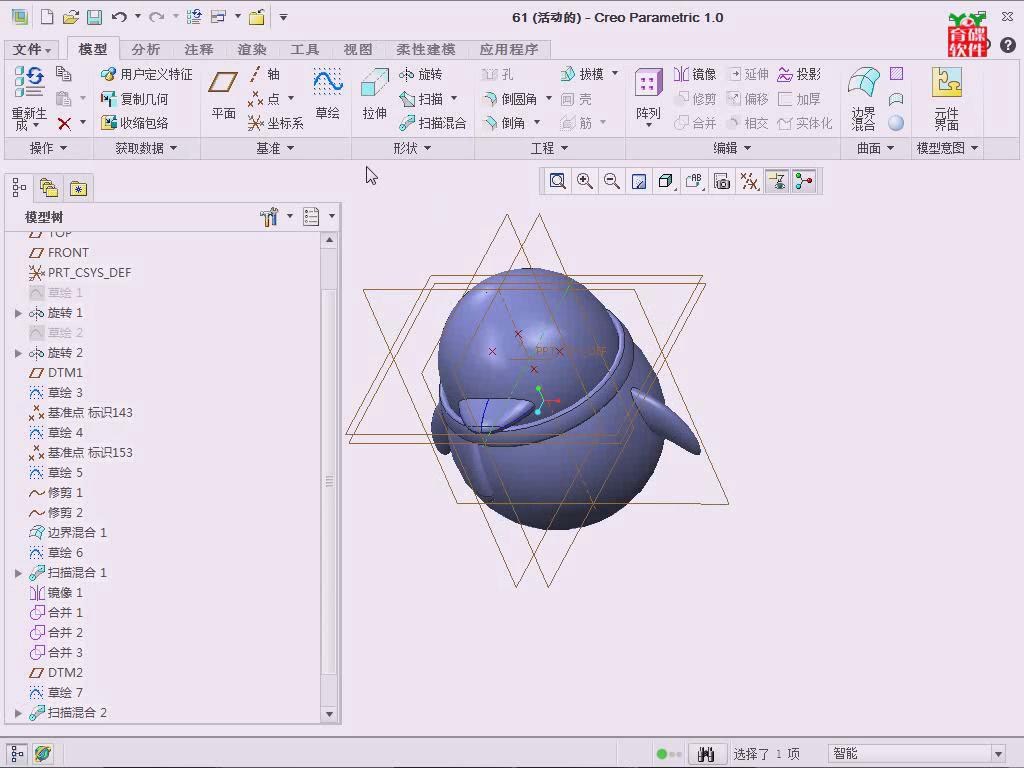Select the Extrude (拉伸) tool
1024x768 pixels.
[x=375, y=94]
